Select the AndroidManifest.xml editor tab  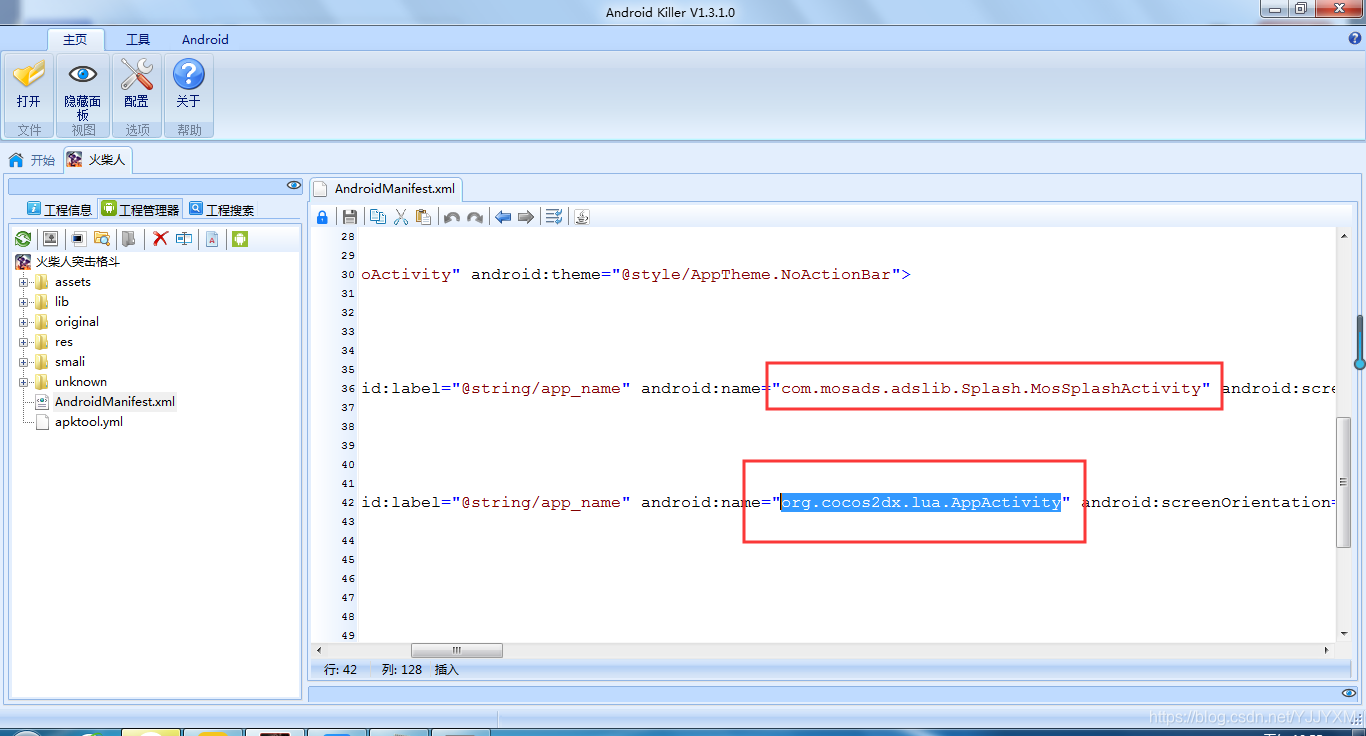point(385,189)
